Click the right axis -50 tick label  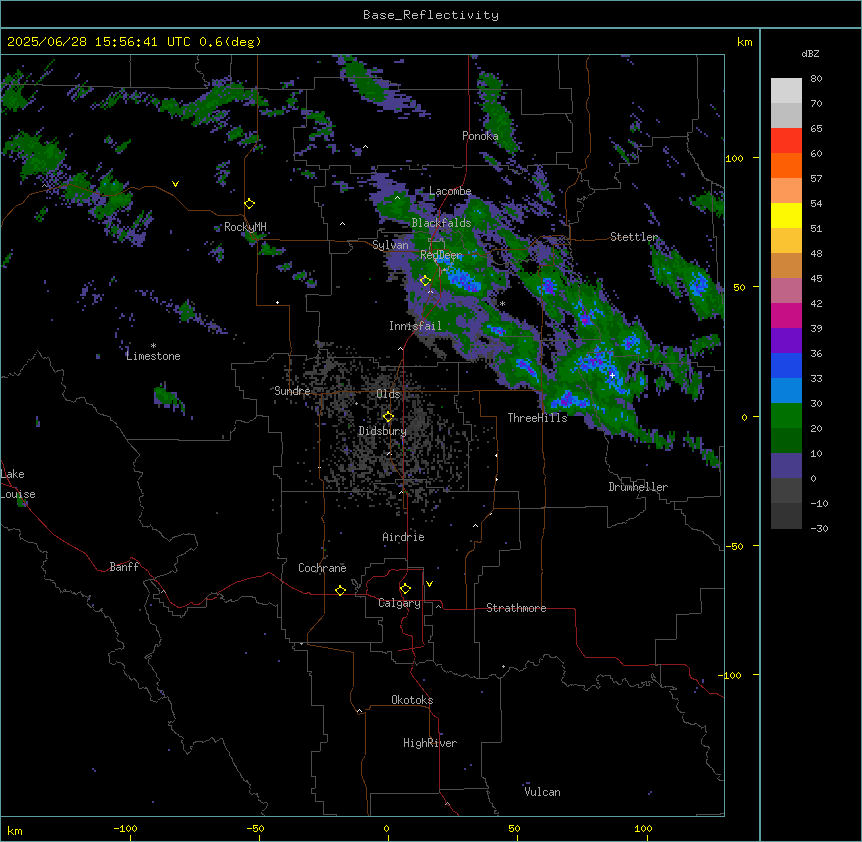point(734,546)
